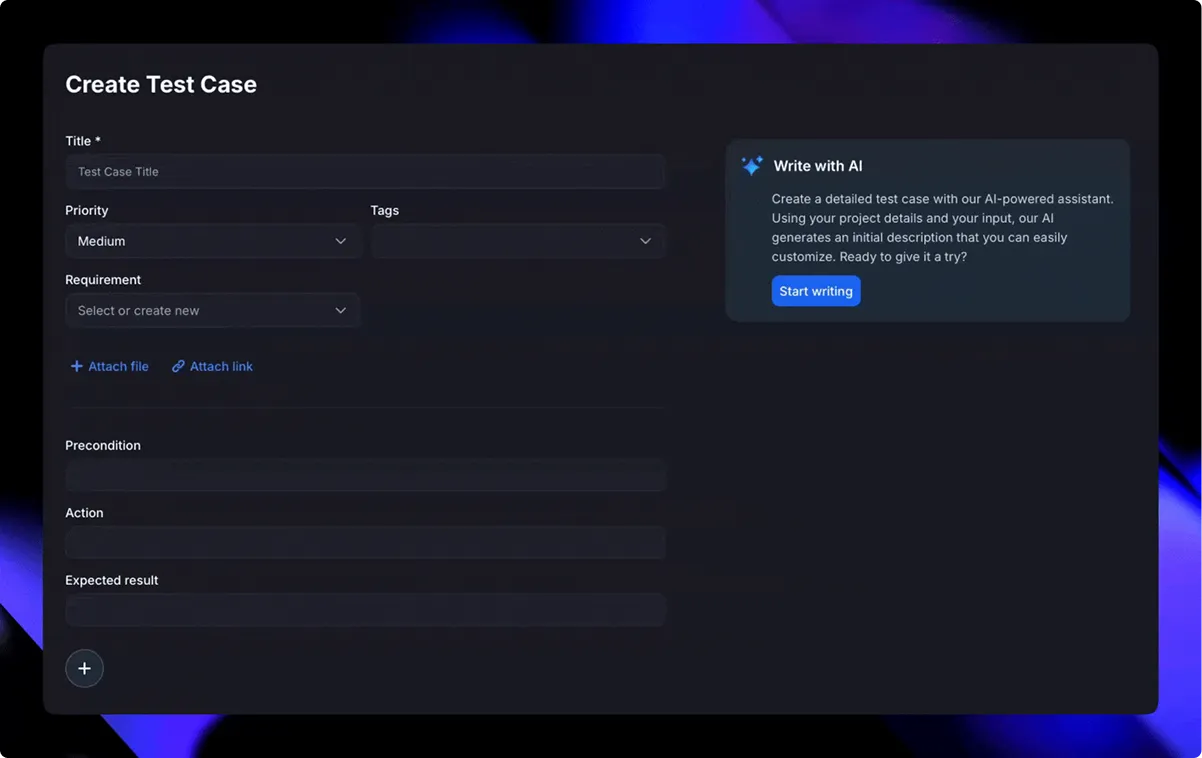Click the sparkle icon beside Write with AI
The height and width of the screenshot is (758, 1202).
pos(752,166)
